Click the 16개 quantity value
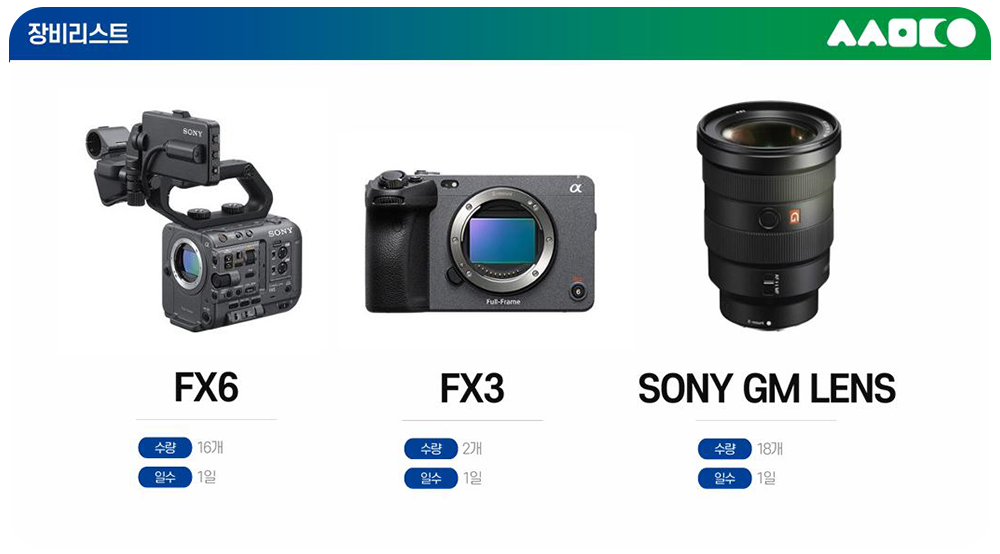This screenshot has height=554, width=1000. [210, 448]
